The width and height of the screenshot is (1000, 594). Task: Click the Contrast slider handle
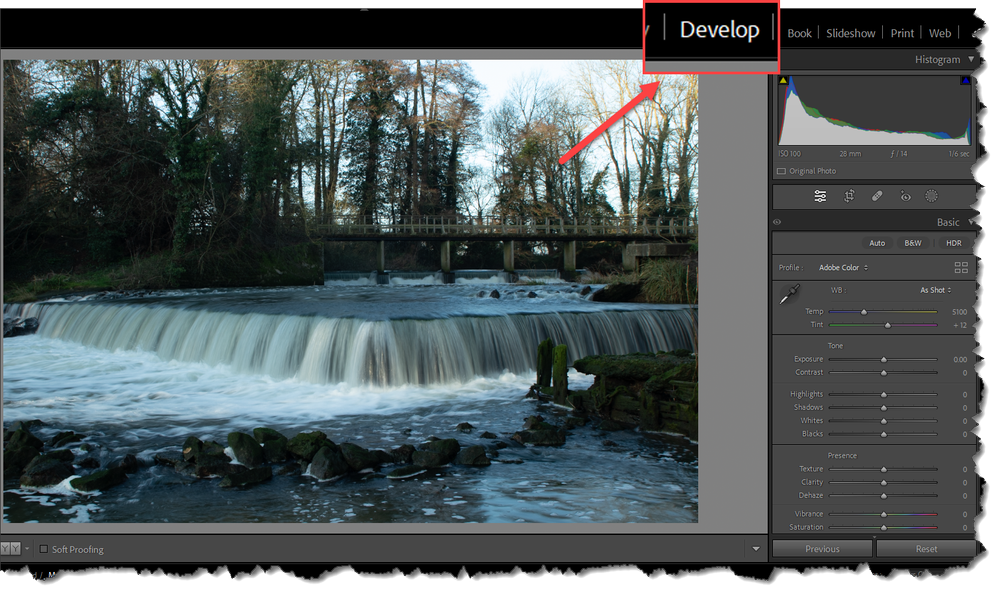(884, 373)
